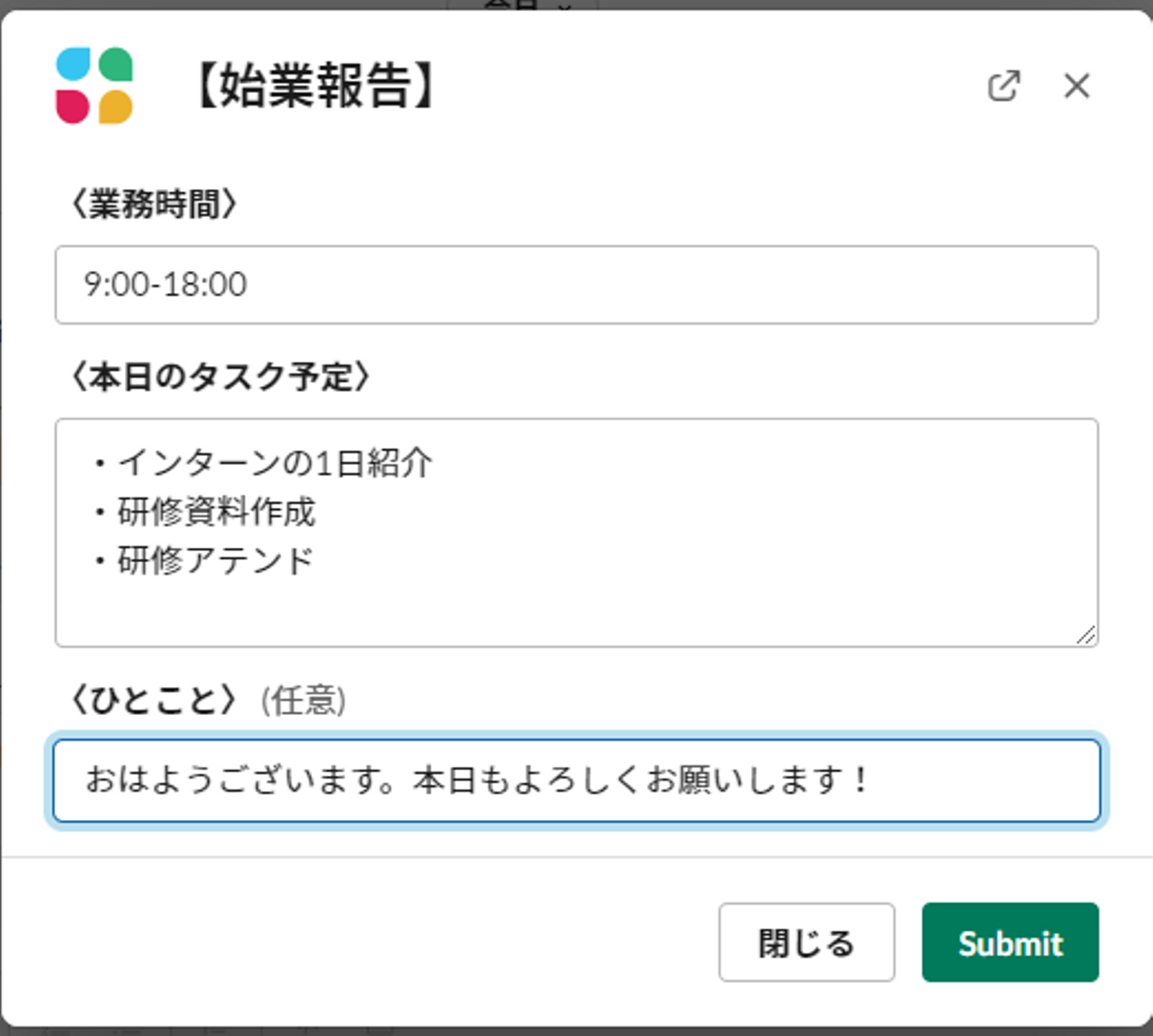
Task: Click the 【始業報告】 dialog title
Action: 315,86
